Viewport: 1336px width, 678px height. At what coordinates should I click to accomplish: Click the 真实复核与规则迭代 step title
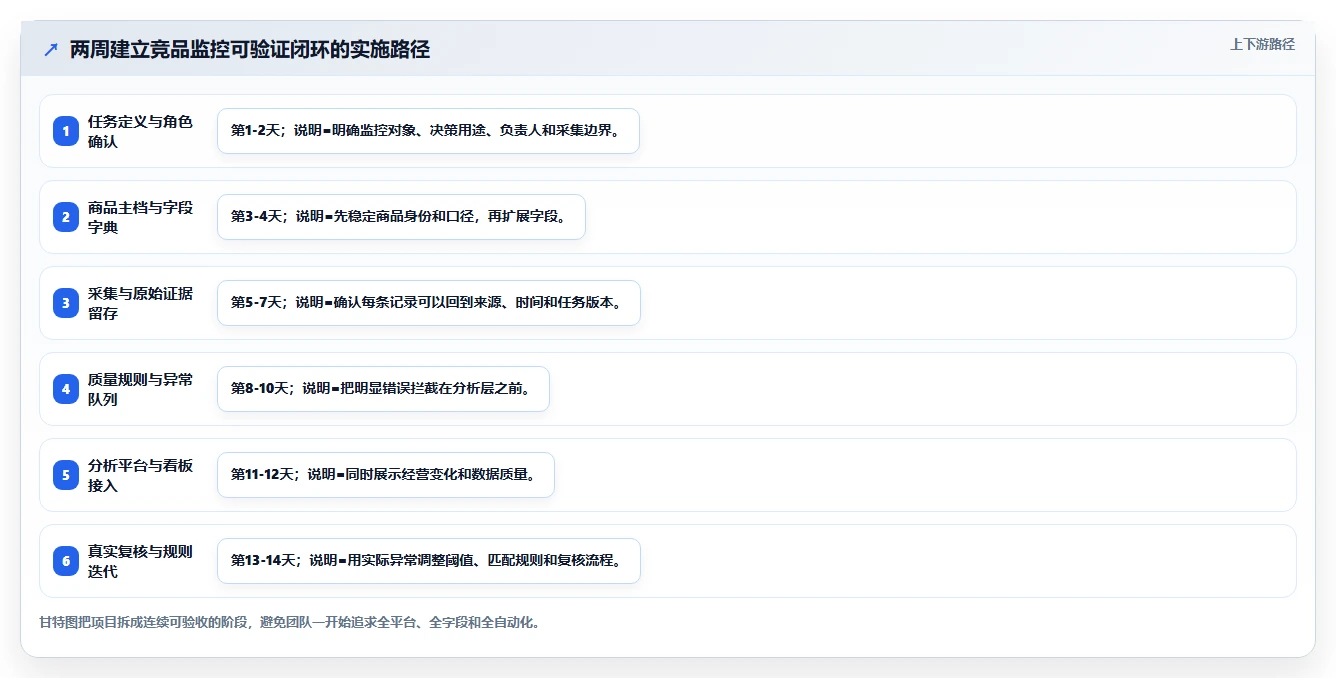[140, 561]
